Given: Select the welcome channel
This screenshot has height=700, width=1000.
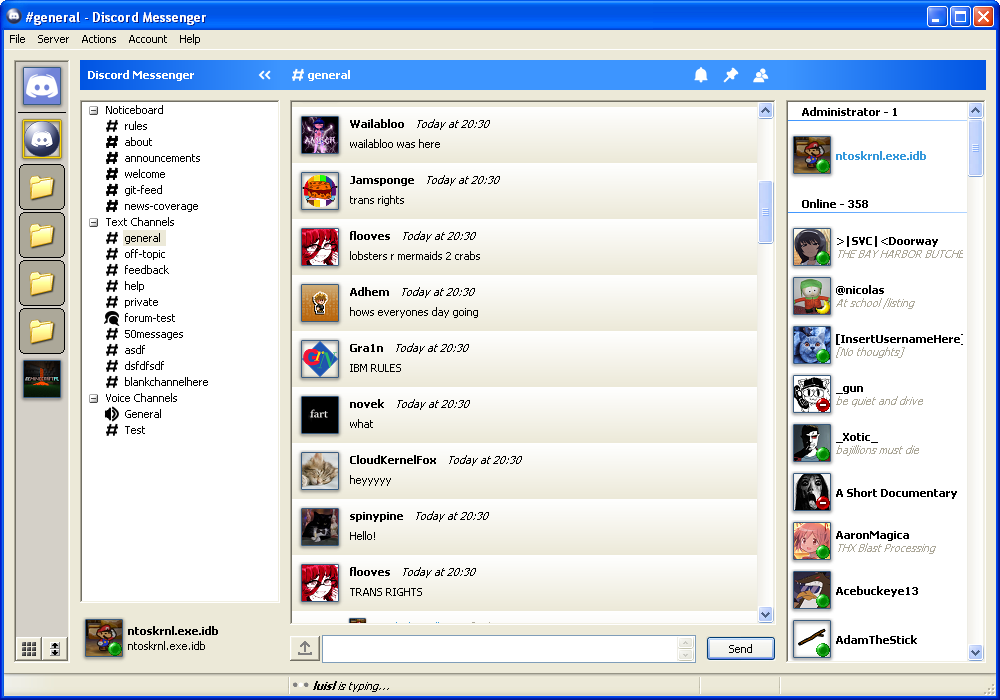Looking at the screenshot, I should point(145,174).
